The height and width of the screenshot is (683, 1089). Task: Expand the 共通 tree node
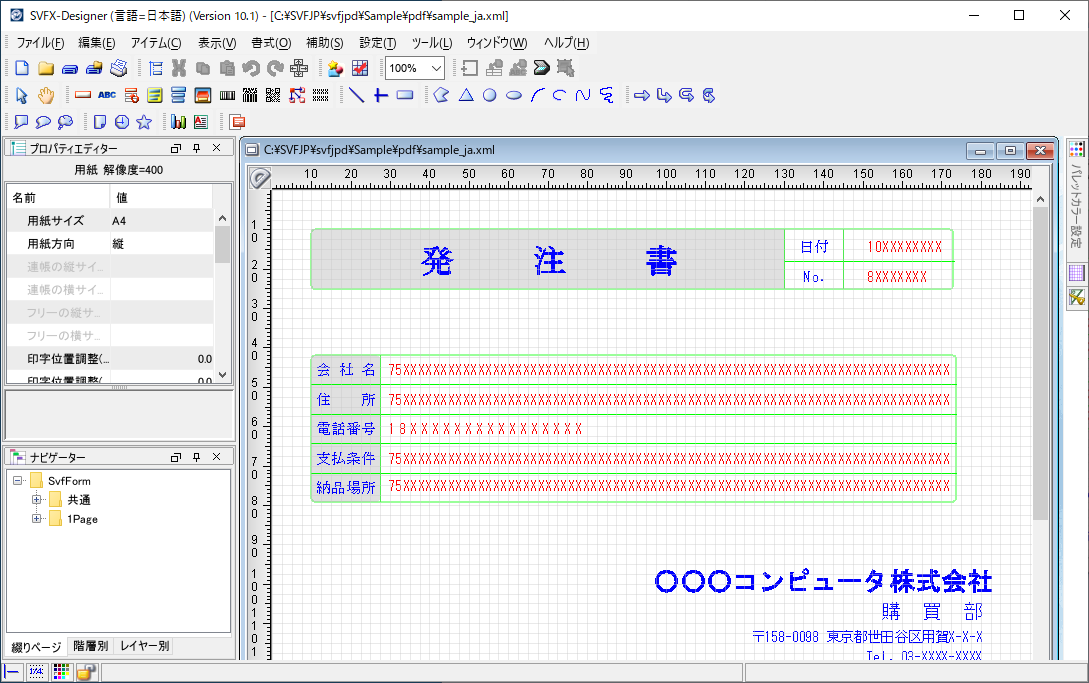click(x=37, y=500)
